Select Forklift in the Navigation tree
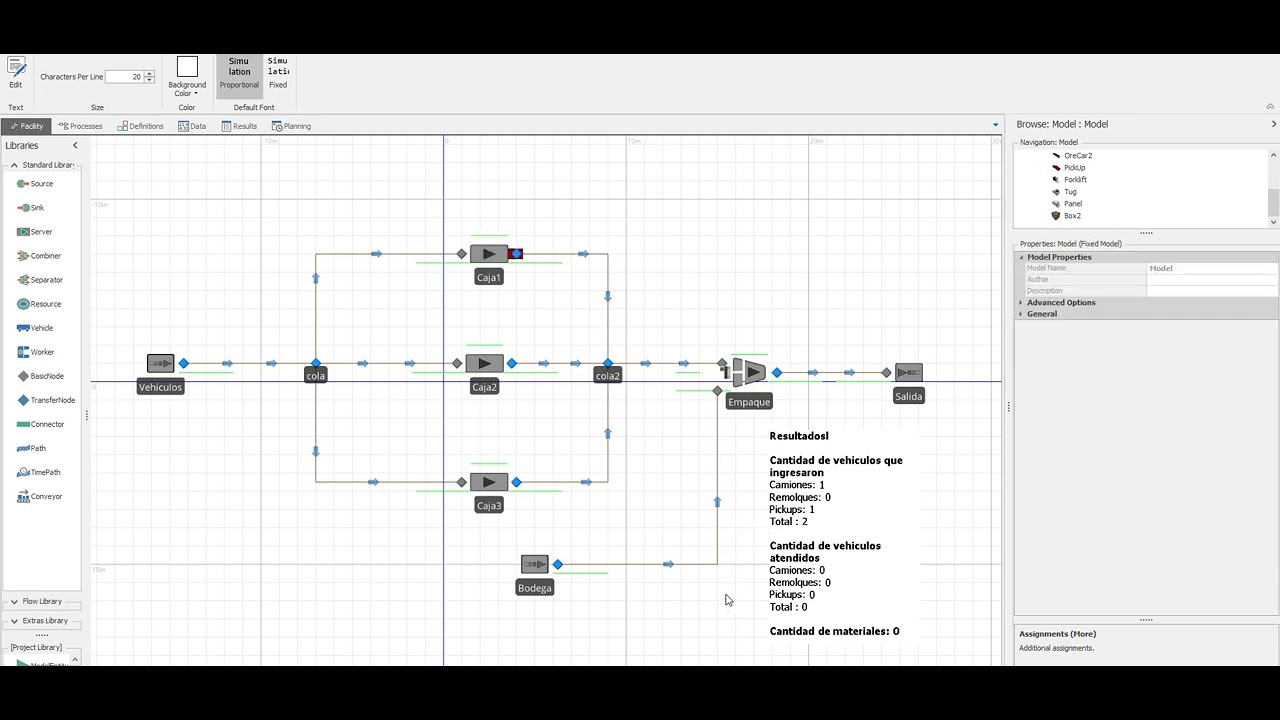The height and width of the screenshot is (720, 1280). tap(1075, 180)
